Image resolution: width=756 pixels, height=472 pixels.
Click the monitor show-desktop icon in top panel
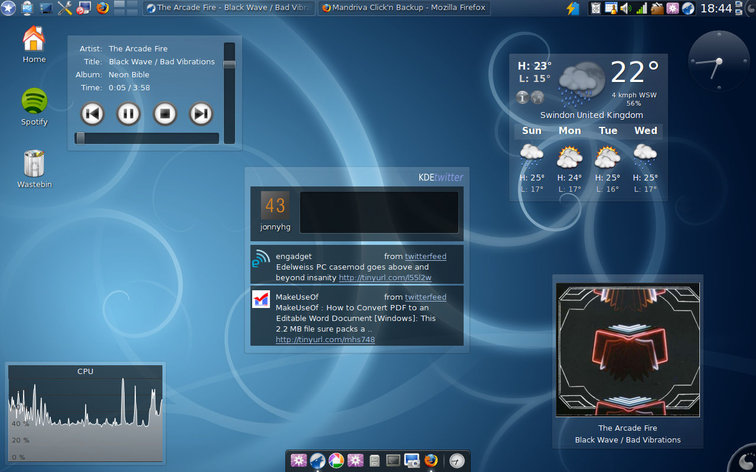click(46, 8)
